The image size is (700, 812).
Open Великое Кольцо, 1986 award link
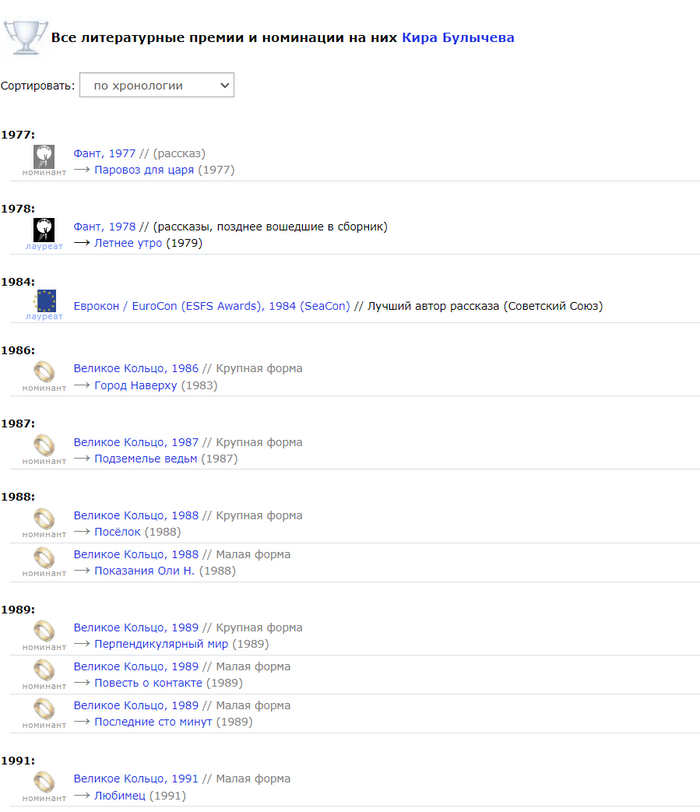[x=136, y=368]
